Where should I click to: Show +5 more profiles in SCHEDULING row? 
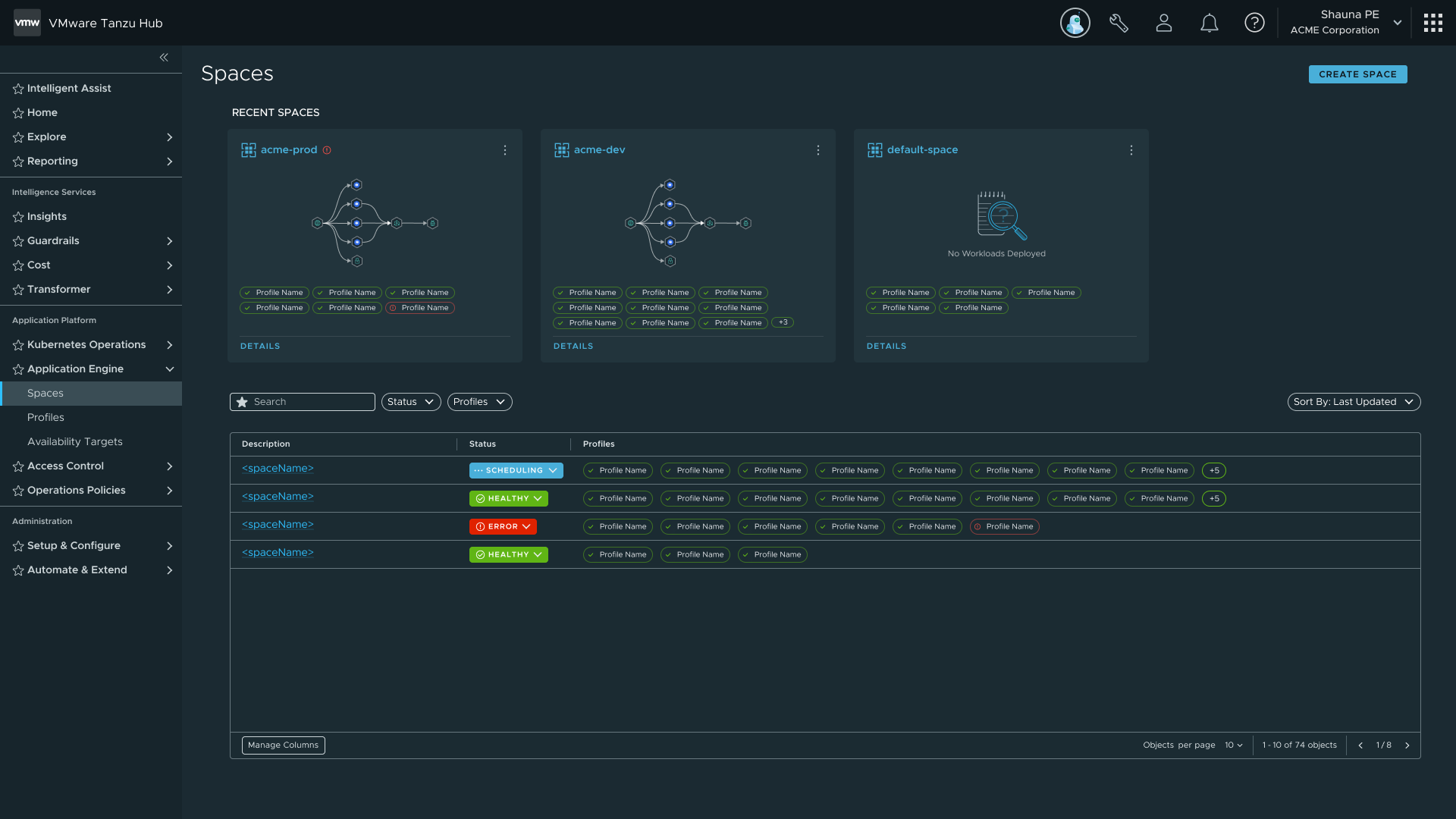(x=1214, y=471)
